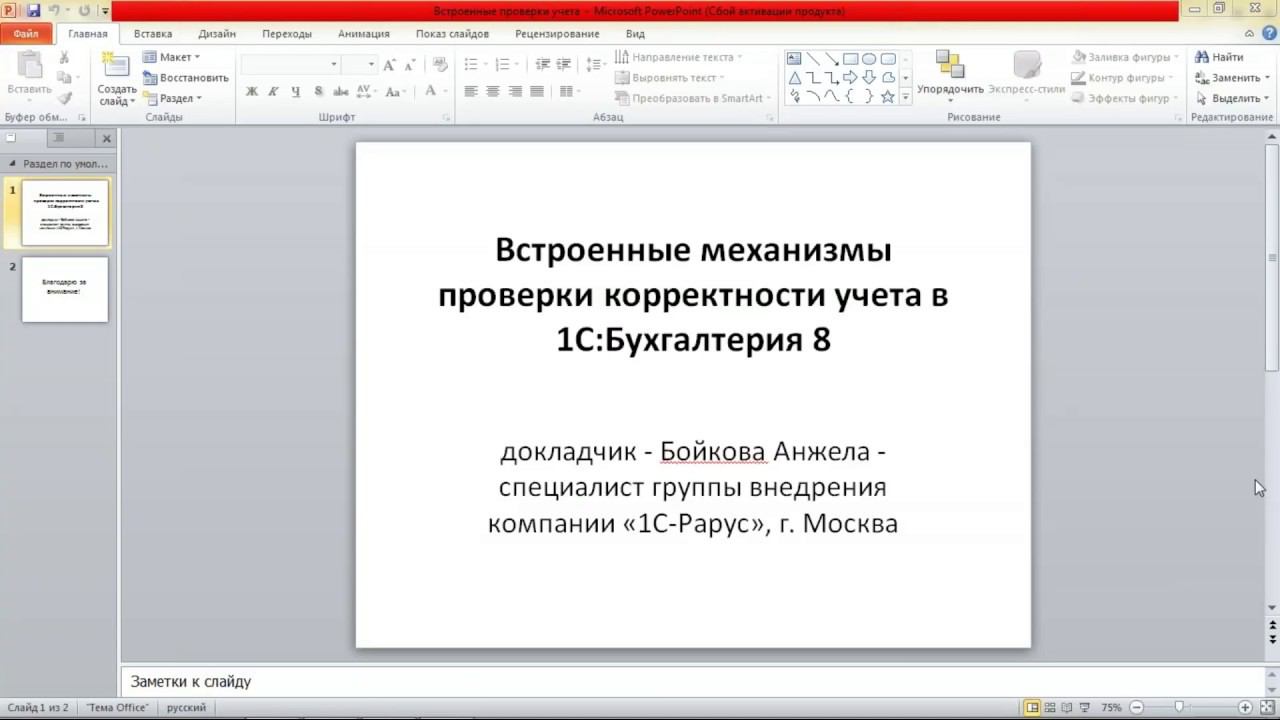
Task: Open the change case Aa menu
Action: (395, 91)
